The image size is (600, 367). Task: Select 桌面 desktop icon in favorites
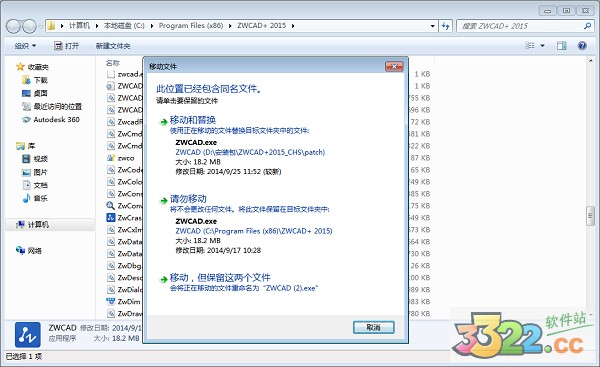pyautogui.click(x=26, y=93)
